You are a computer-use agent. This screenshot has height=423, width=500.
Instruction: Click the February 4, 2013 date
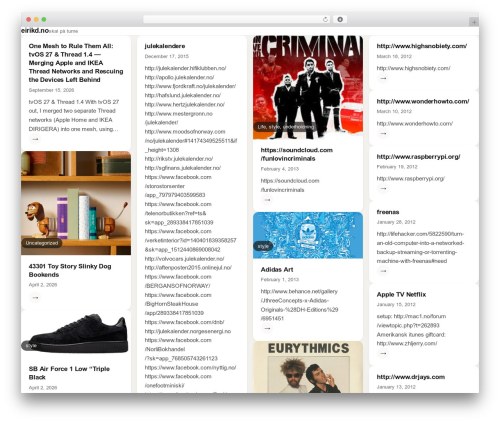coord(280,169)
